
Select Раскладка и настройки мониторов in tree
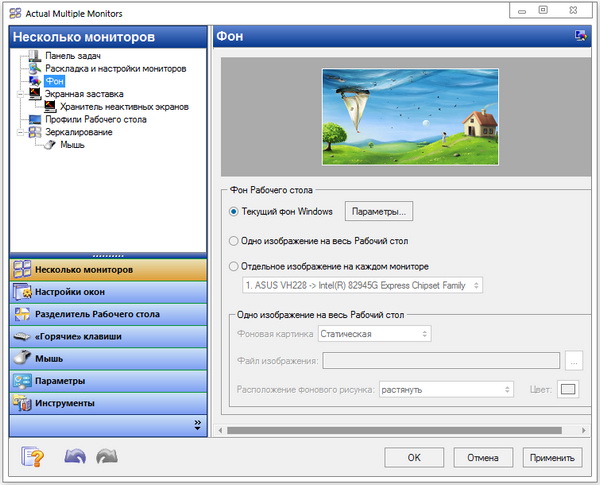pyautogui.click(x=115, y=69)
